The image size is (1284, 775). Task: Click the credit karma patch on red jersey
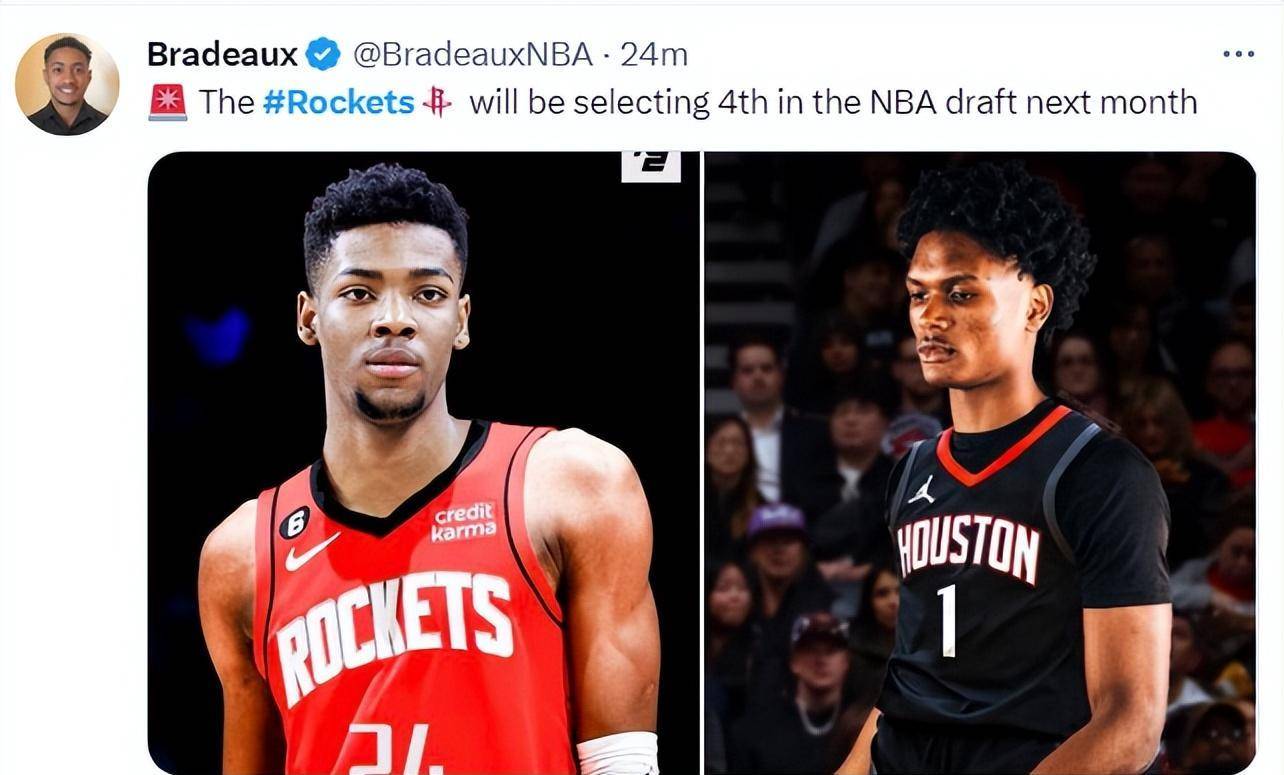(463, 522)
